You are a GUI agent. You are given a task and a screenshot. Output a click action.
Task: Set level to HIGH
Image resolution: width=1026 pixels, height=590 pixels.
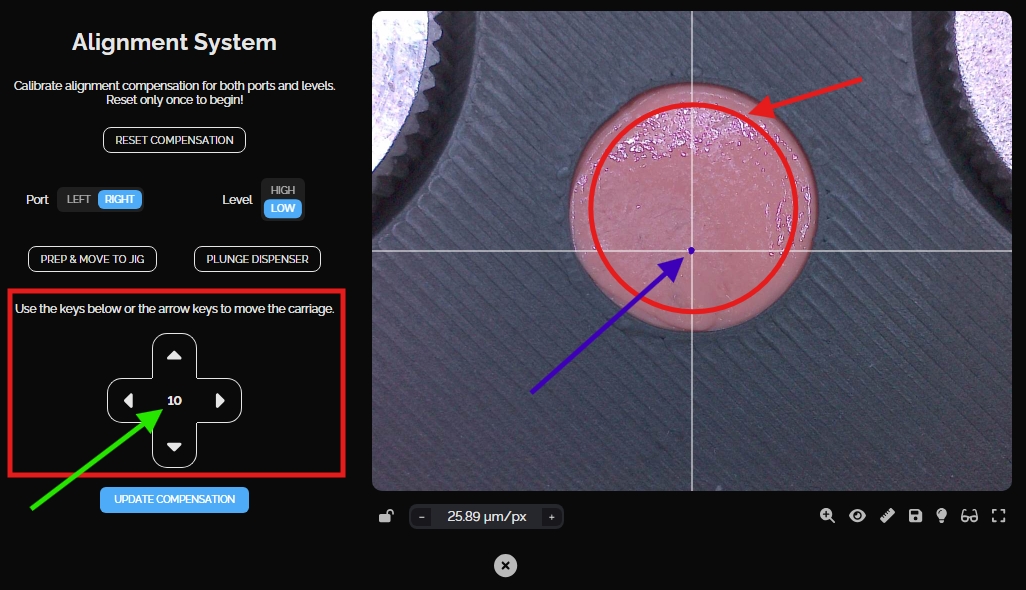[x=283, y=190]
